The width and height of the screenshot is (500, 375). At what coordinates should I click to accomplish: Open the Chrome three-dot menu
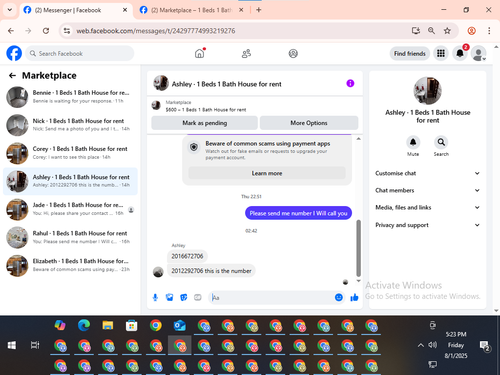tap(489, 31)
